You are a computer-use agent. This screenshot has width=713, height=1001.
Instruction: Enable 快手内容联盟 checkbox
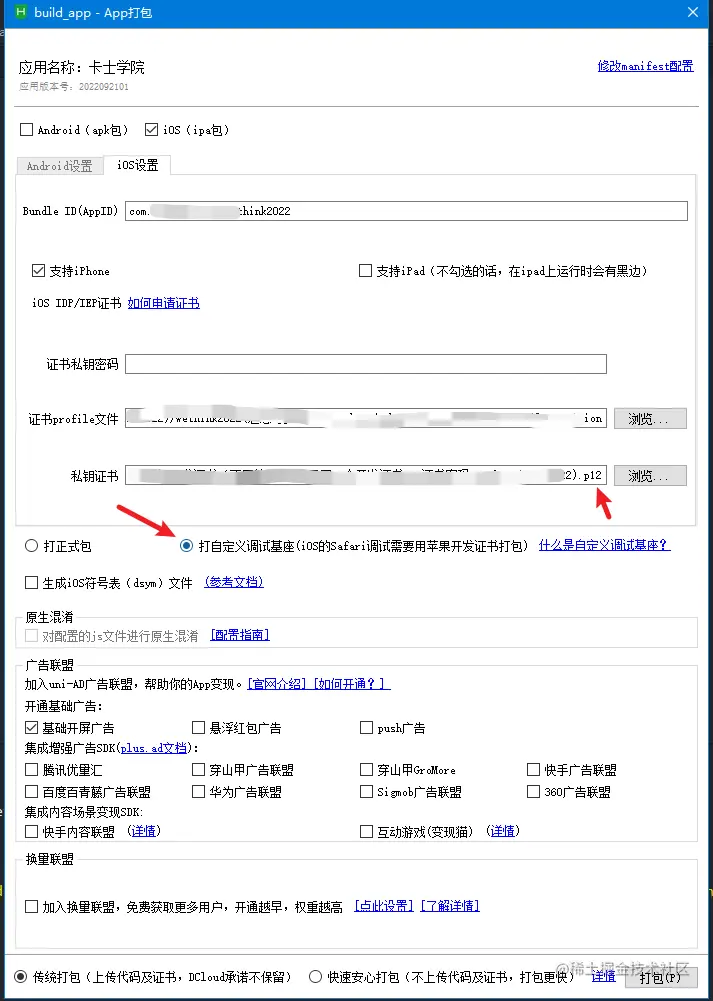pyautogui.click(x=31, y=831)
